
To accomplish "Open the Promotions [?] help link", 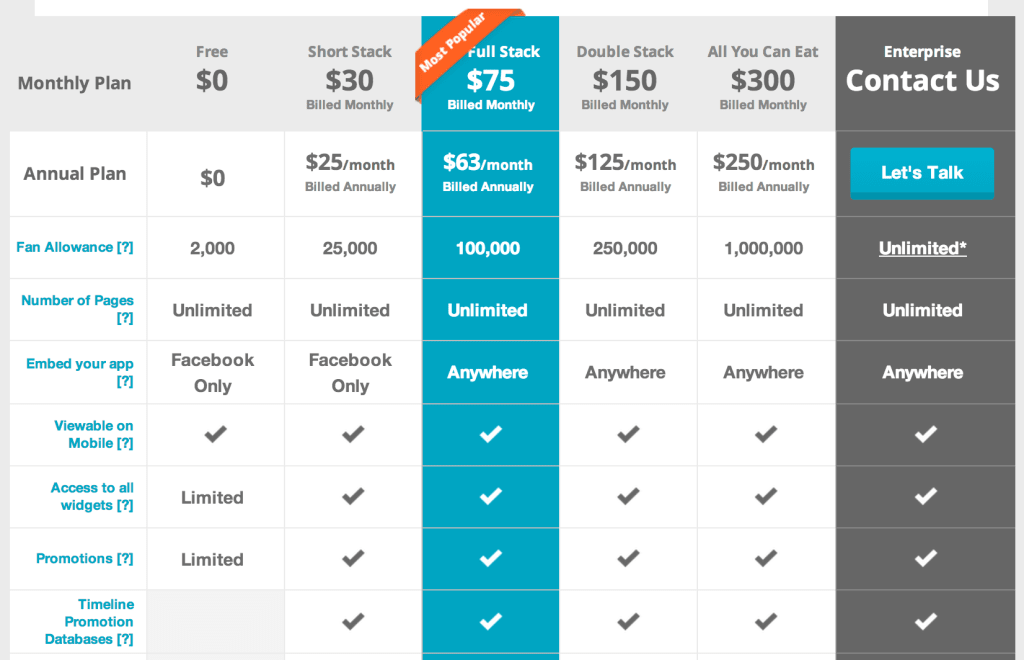I will point(85,558).
